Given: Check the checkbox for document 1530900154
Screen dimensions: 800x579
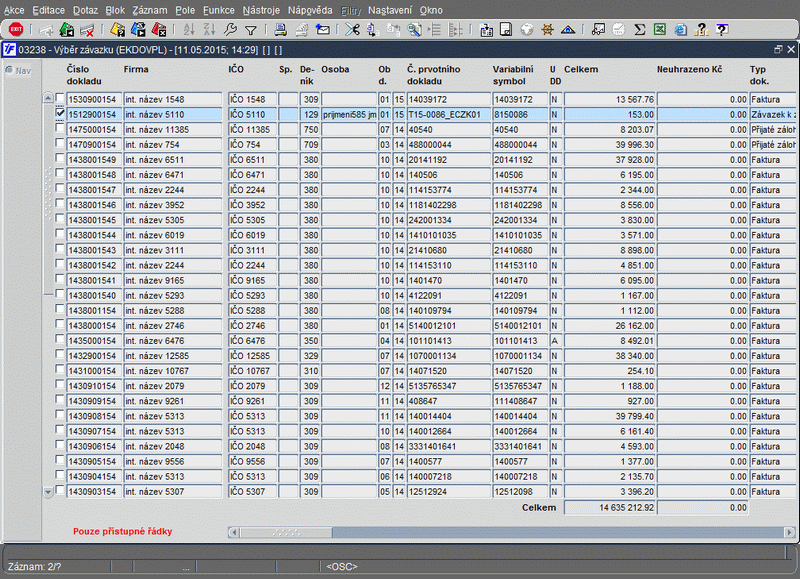Looking at the screenshot, I should 60,97.
